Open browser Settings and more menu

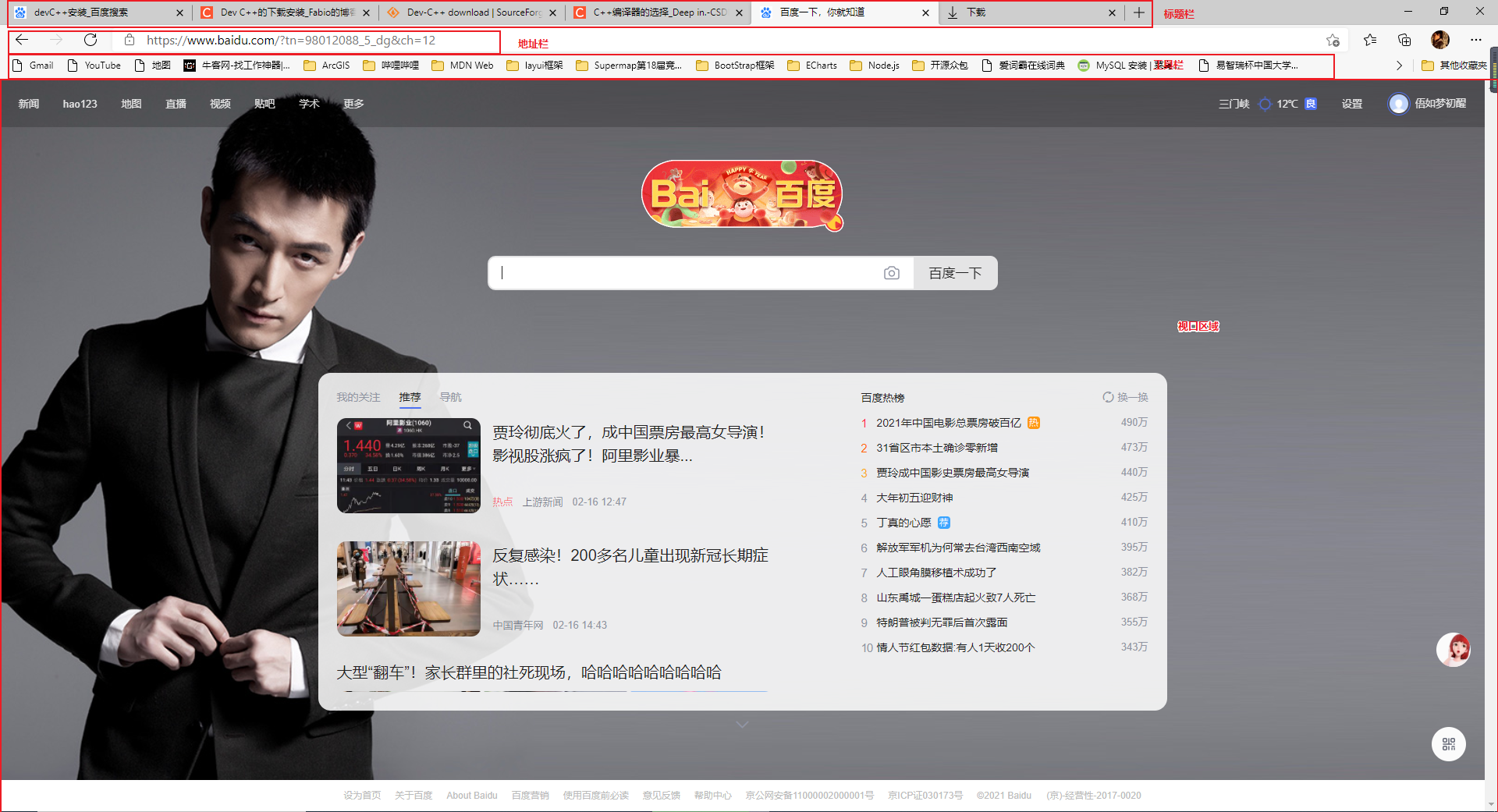tap(1476, 40)
